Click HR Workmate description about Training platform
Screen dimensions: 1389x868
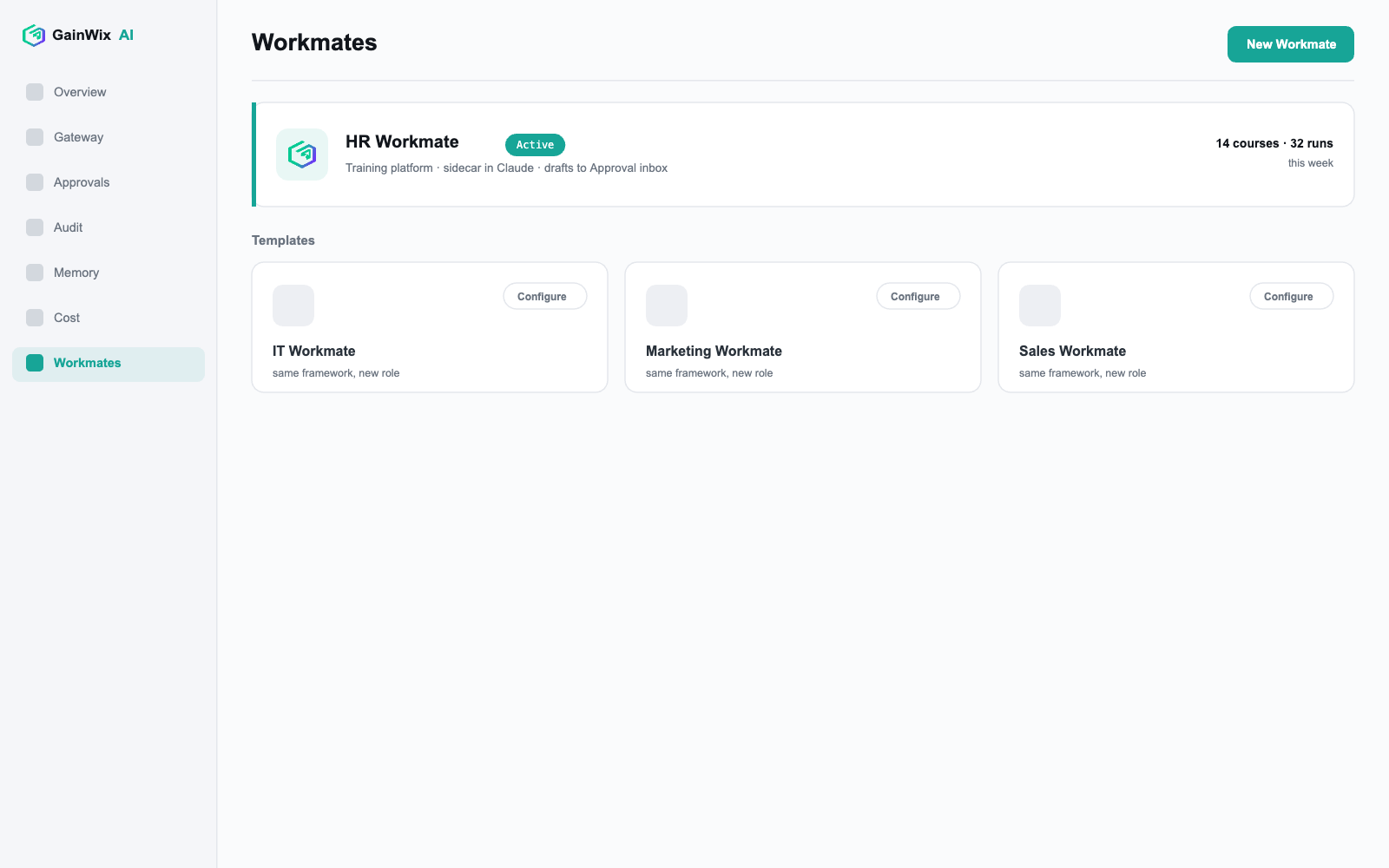click(506, 168)
